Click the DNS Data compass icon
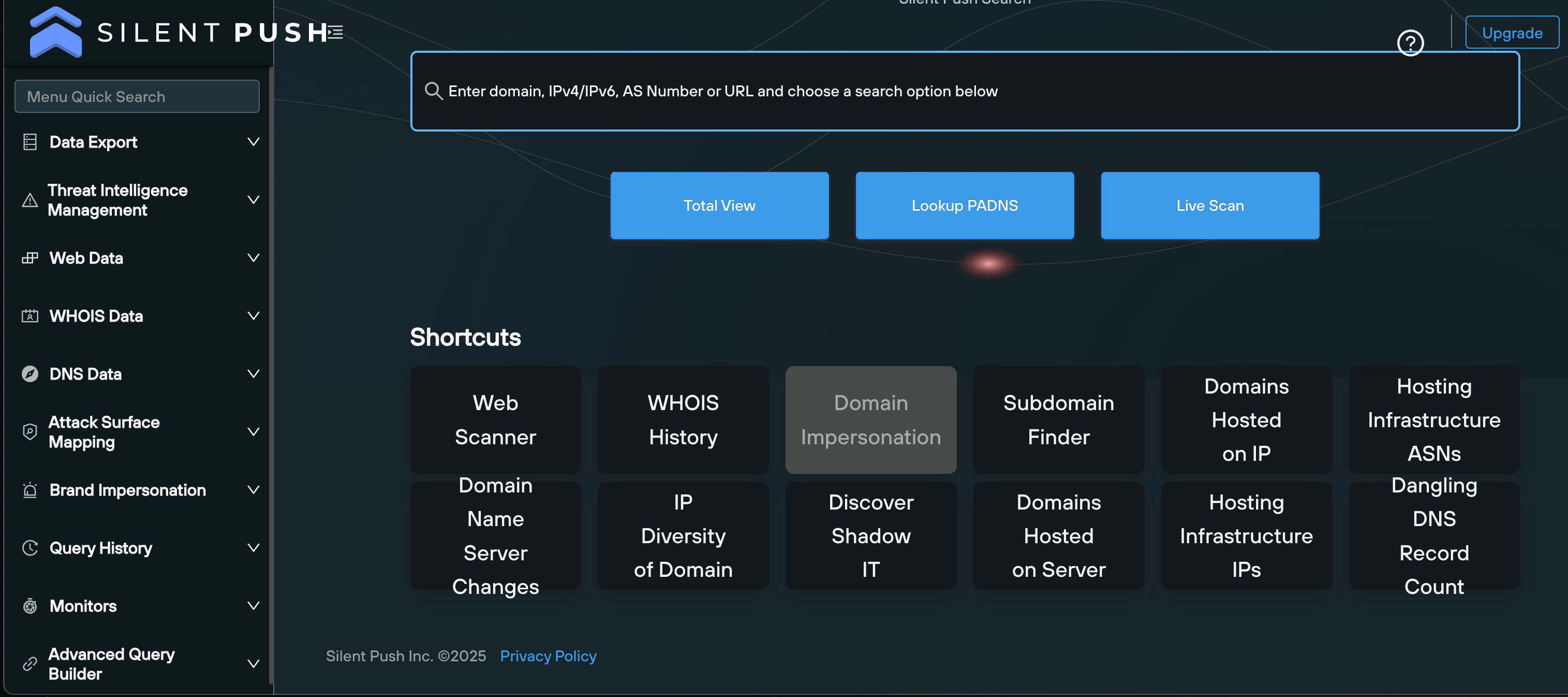 coord(30,374)
